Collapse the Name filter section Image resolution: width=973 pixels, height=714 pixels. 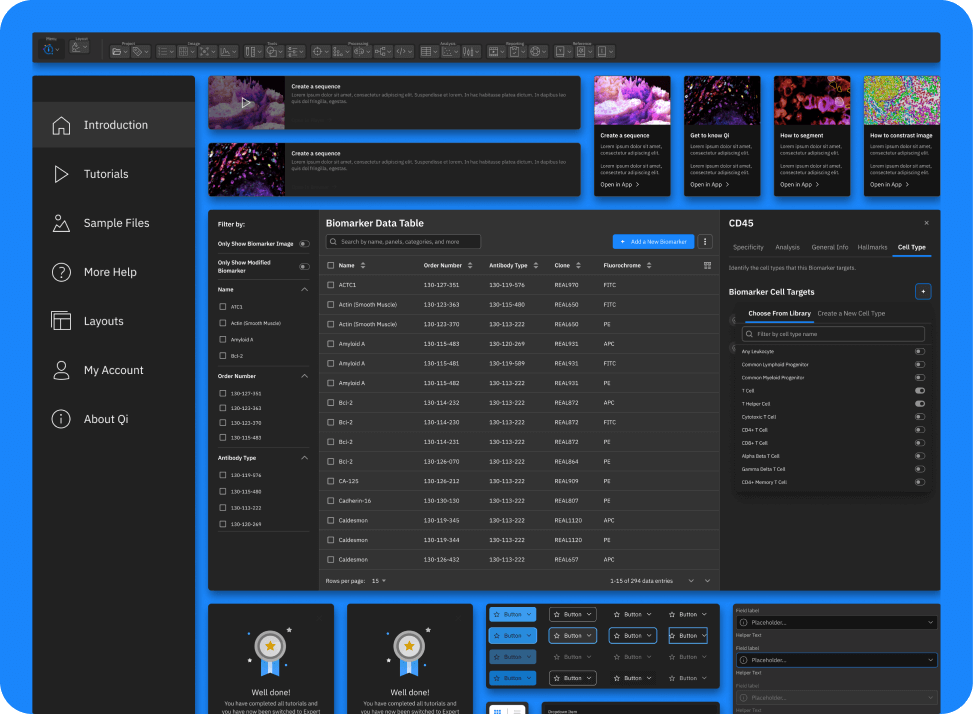[305, 290]
